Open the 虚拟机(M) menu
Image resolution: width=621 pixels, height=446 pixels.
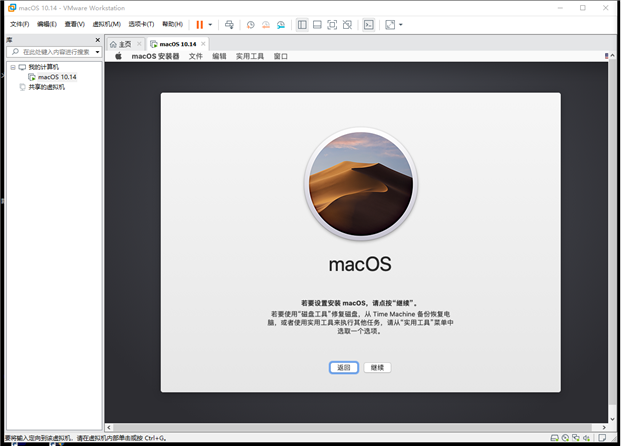click(x=106, y=24)
